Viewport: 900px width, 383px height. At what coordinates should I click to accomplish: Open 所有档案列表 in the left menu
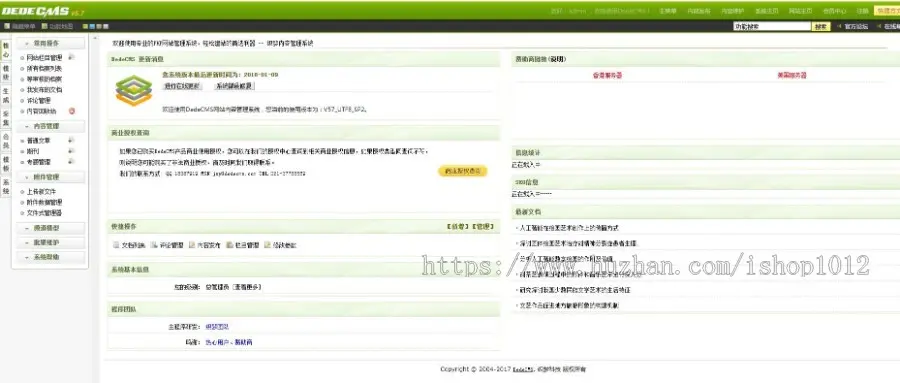[x=44, y=68]
